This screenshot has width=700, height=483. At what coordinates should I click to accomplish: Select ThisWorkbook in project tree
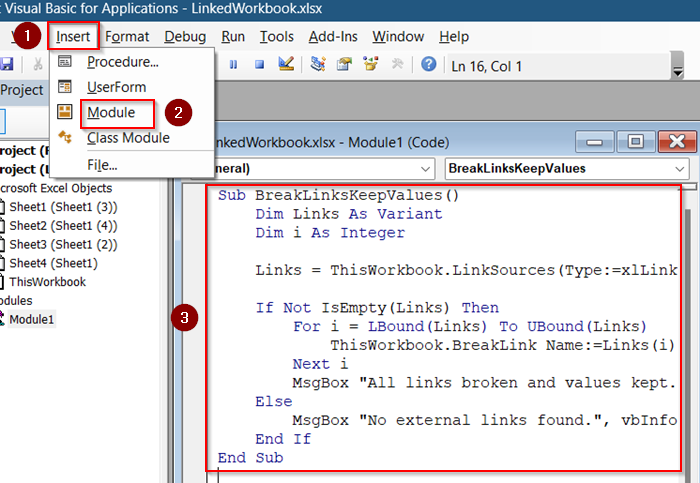click(47, 282)
